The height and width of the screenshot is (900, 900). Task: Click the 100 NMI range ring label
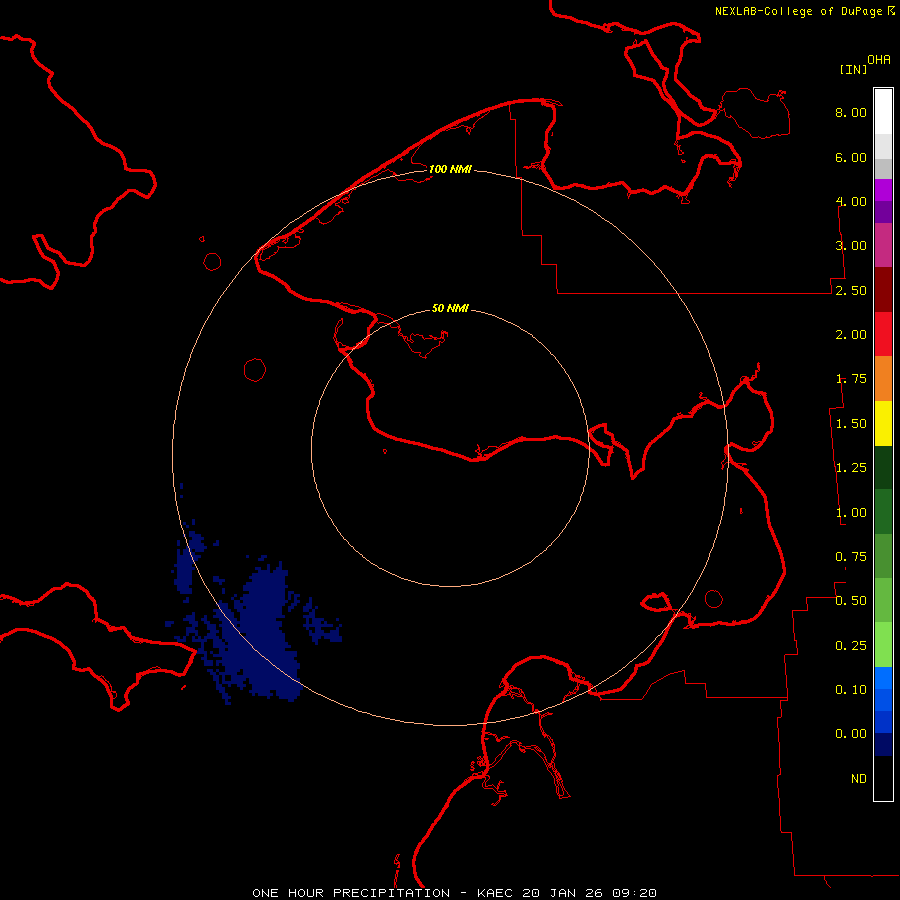(x=450, y=169)
